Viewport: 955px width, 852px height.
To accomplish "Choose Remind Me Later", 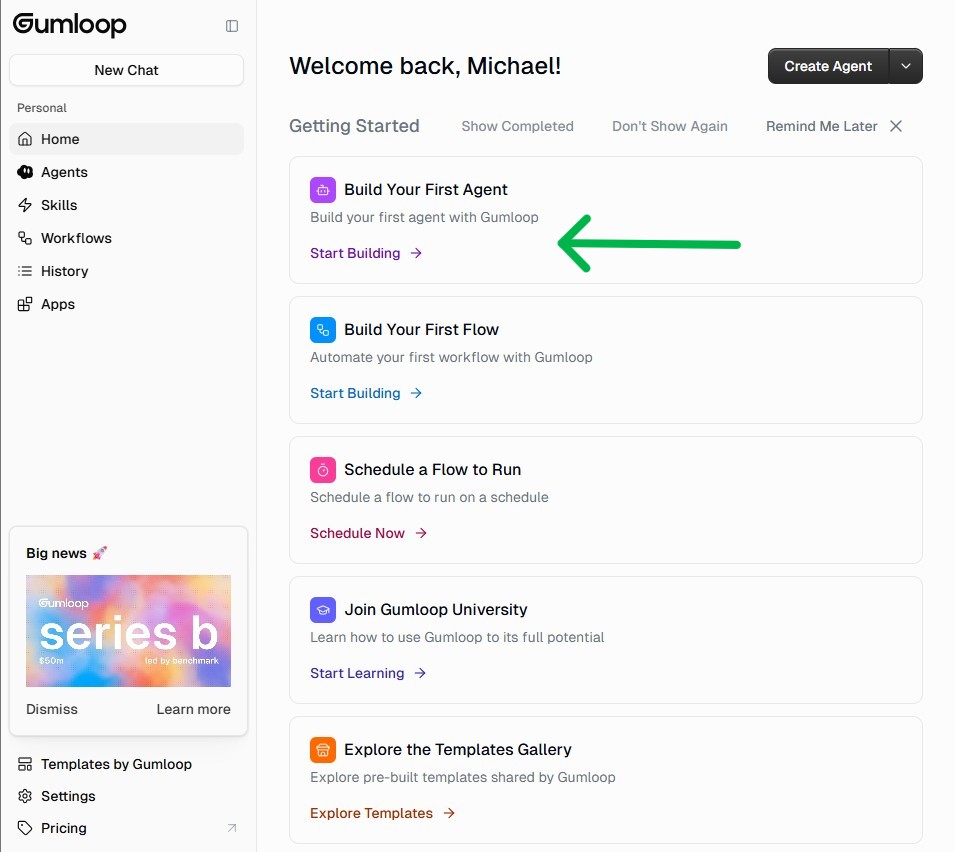I will pyautogui.click(x=821, y=126).
